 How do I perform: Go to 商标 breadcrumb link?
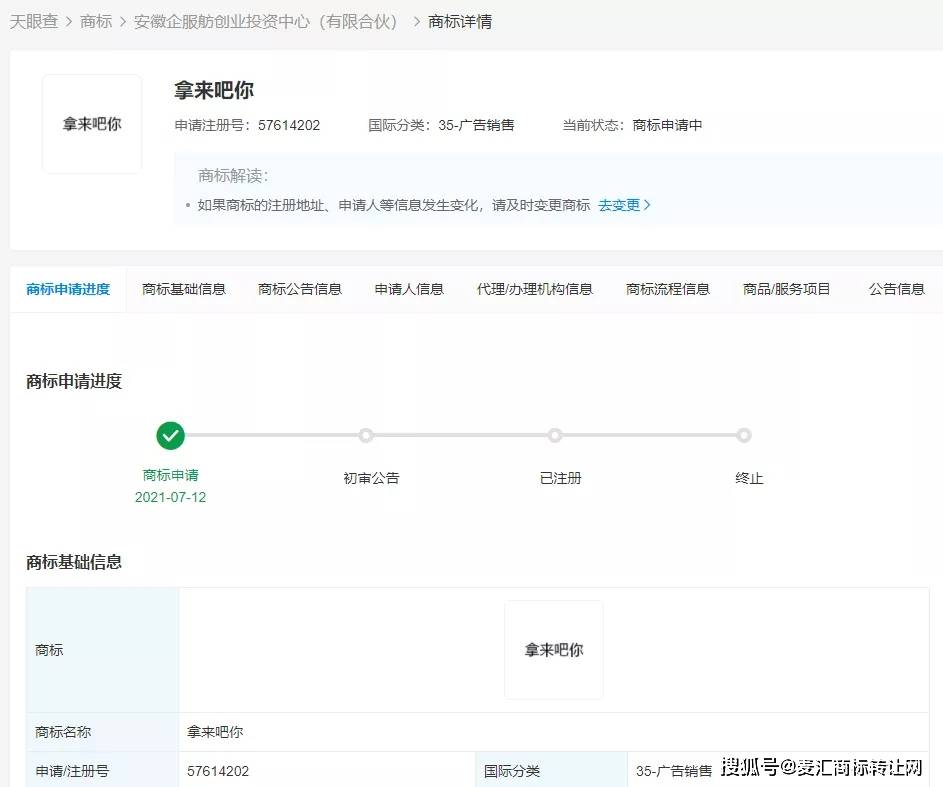[x=96, y=22]
